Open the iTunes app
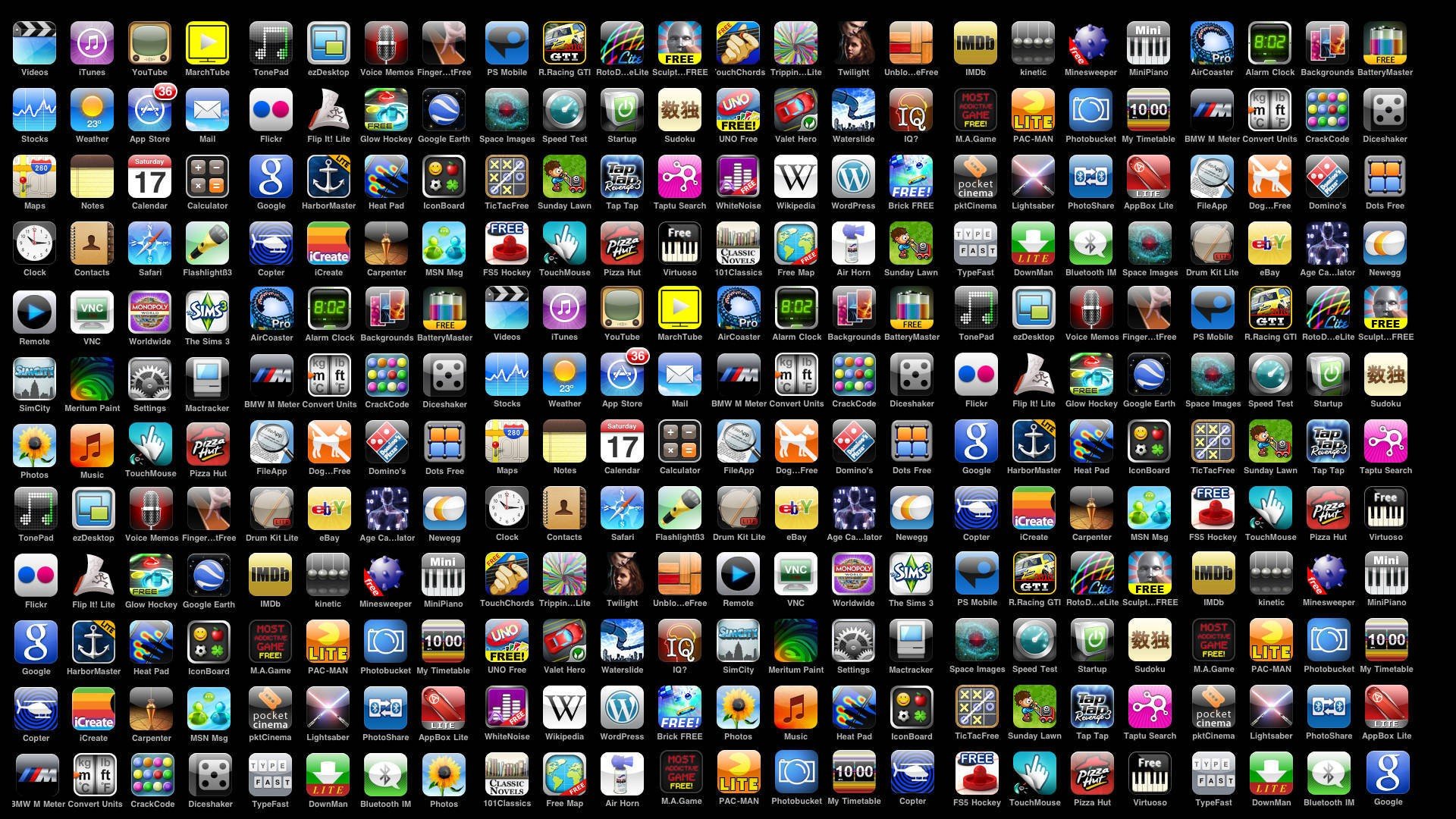1456x819 pixels. point(91,44)
